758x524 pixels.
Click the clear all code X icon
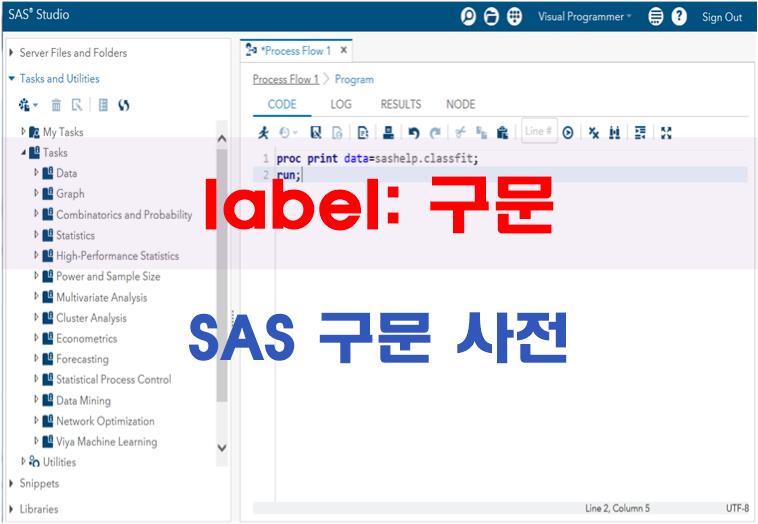click(594, 132)
